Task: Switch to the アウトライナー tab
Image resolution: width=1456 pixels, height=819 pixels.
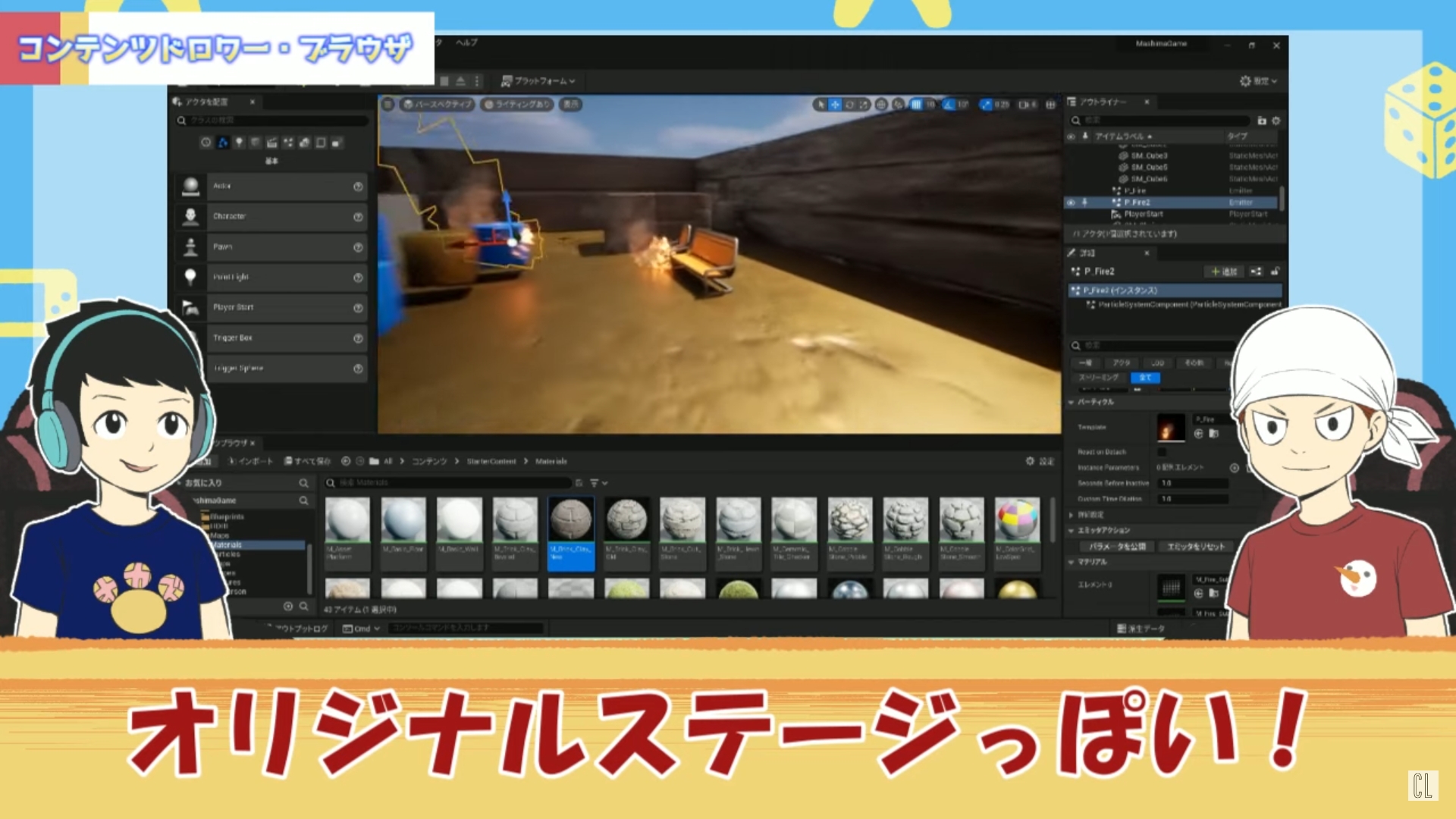Action: pos(1103,102)
